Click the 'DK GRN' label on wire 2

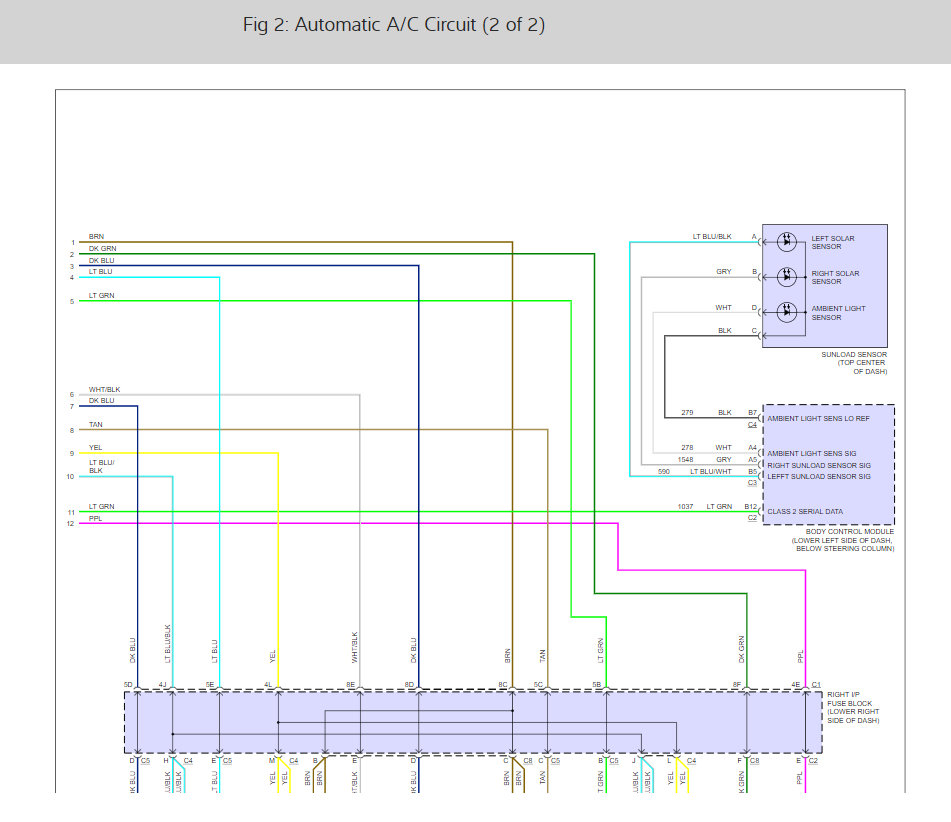click(x=102, y=249)
